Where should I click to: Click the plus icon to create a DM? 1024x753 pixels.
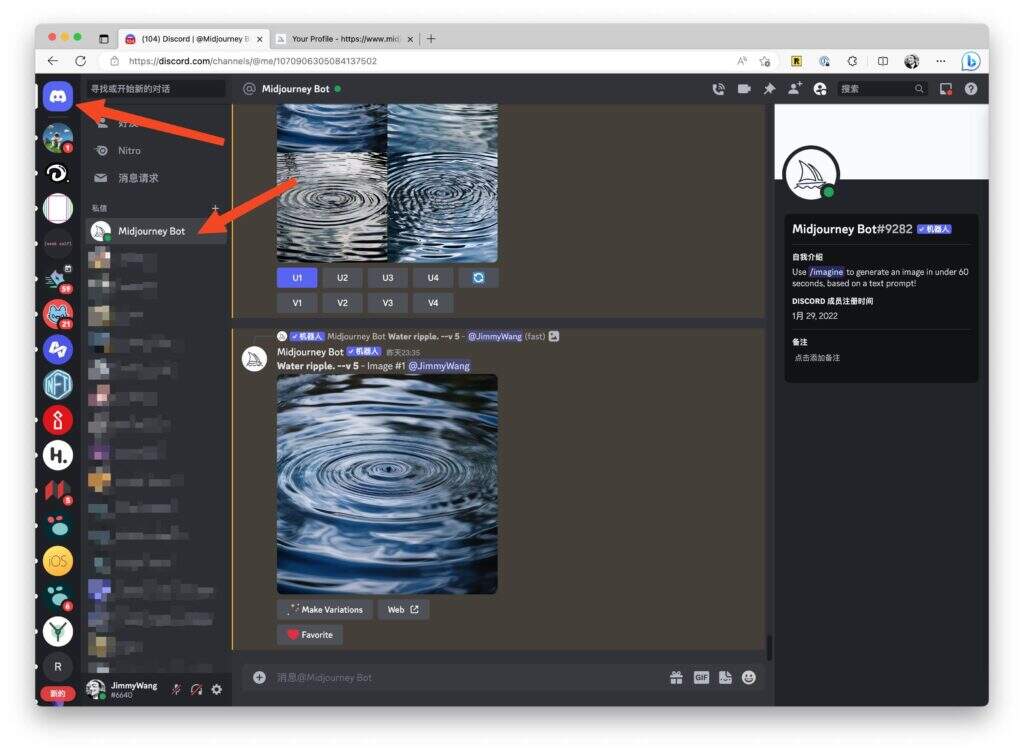[x=214, y=208]
